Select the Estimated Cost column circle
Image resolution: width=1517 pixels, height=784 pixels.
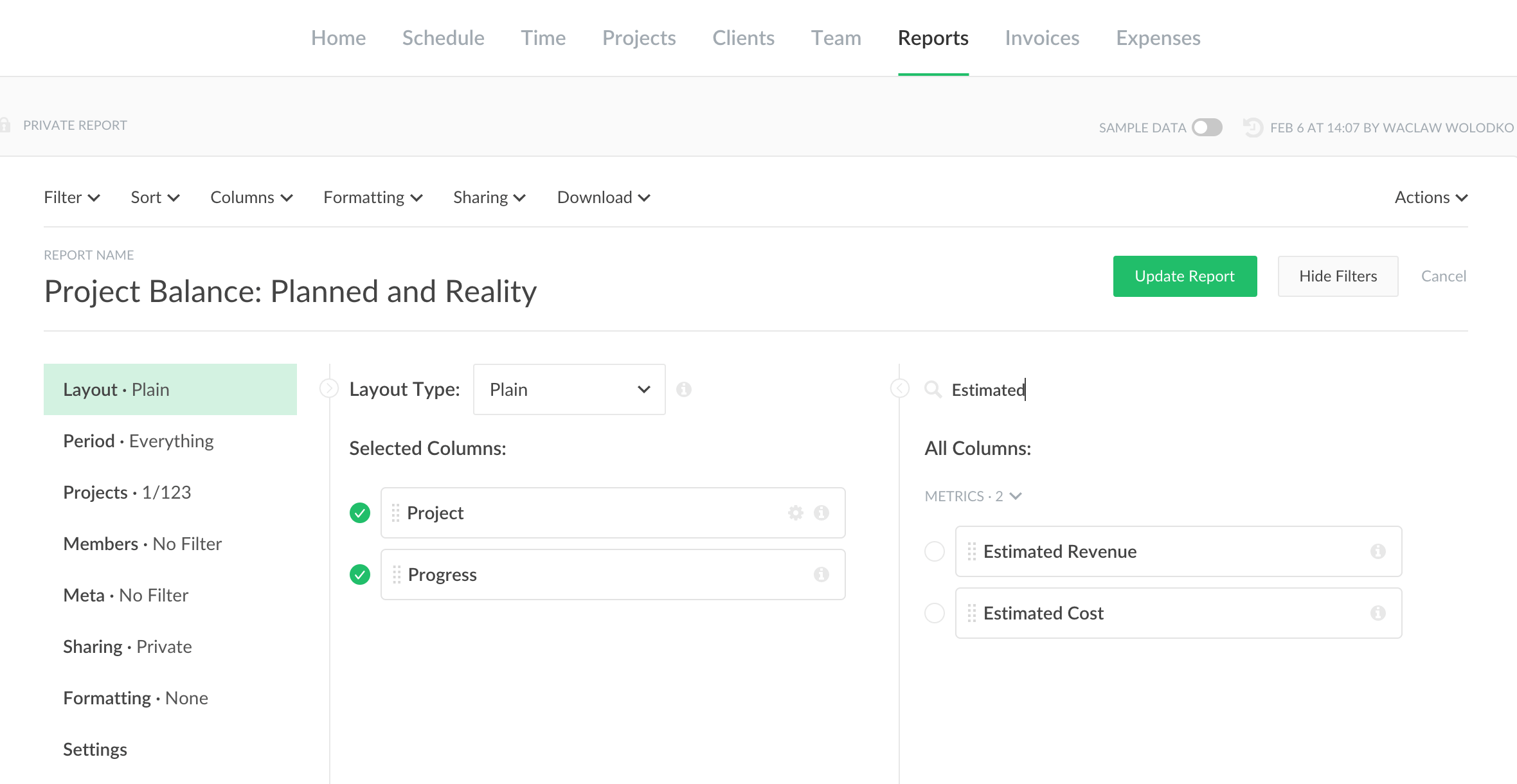click(x=934, y=613)
